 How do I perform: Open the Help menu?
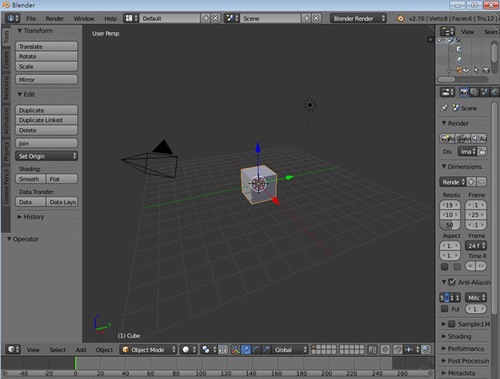click(x=110, y=18)
